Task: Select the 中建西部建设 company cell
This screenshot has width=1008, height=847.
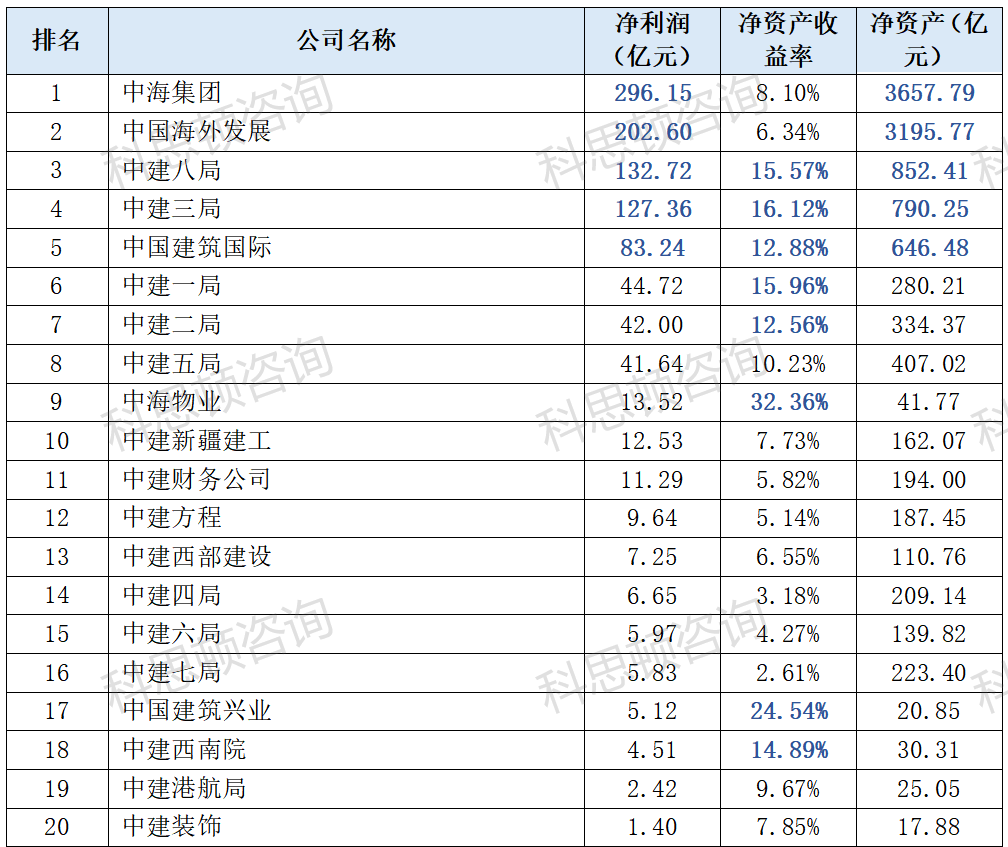Action: pos(346,557)
